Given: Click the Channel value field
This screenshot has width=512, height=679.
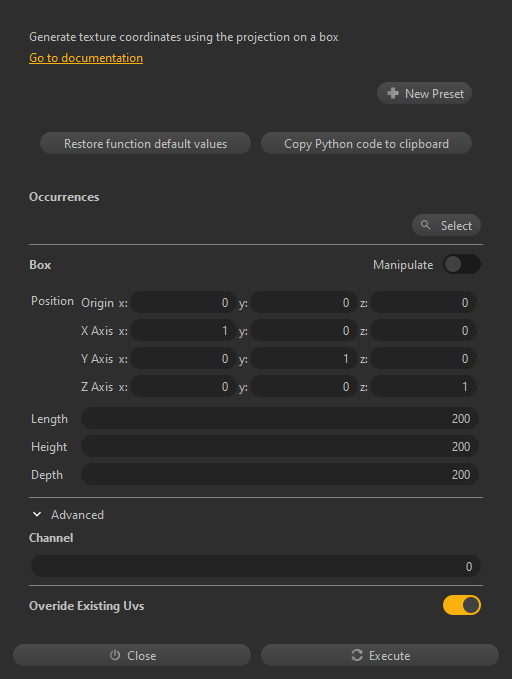Looking at the screenshot, I should pyautogui.click(x=256, y=566).
